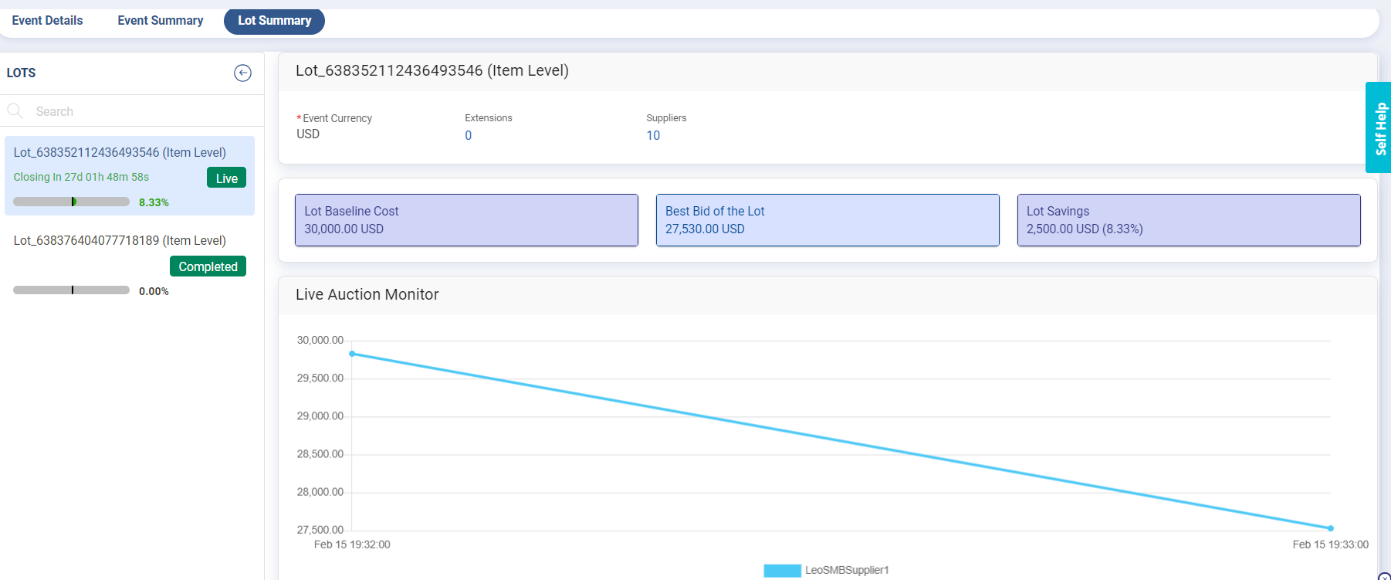Click the green Live status badge
The width and height of the screenshot is (1391, 580).
[227, 178]
